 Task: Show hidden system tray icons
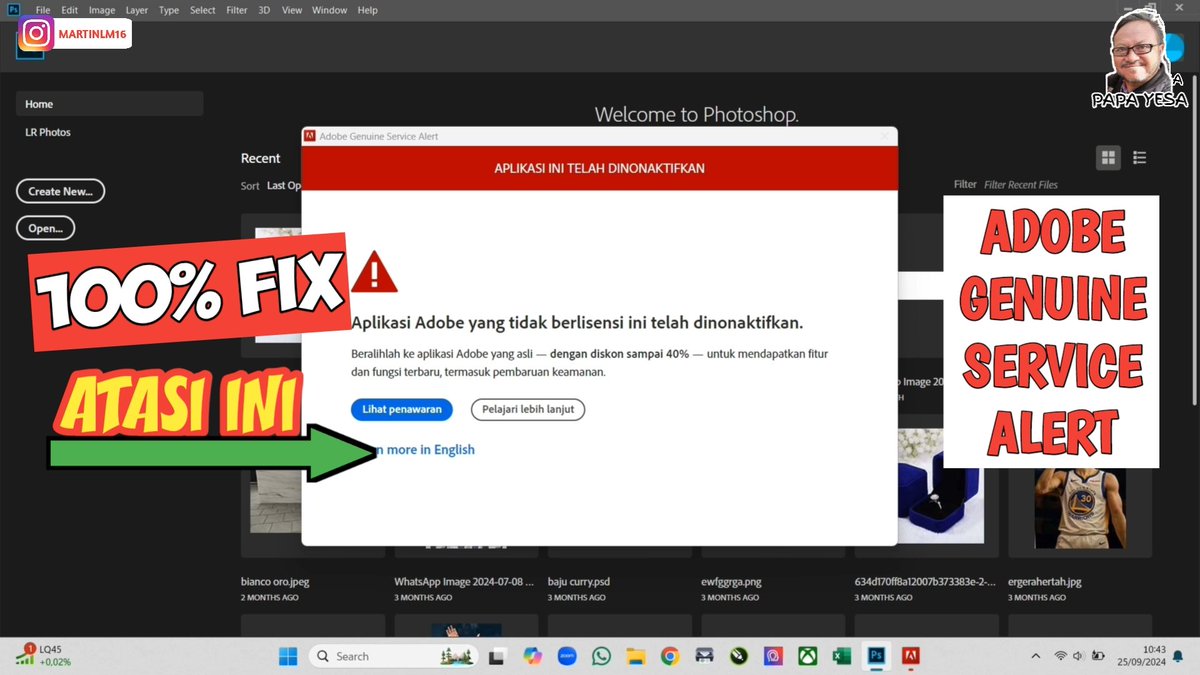[x=1035, y=656]
